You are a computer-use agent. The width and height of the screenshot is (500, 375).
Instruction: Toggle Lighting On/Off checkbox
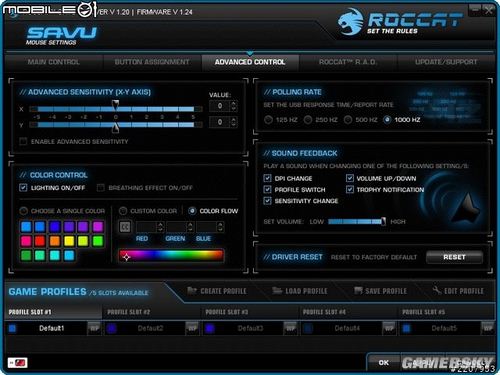pos(23,187)
